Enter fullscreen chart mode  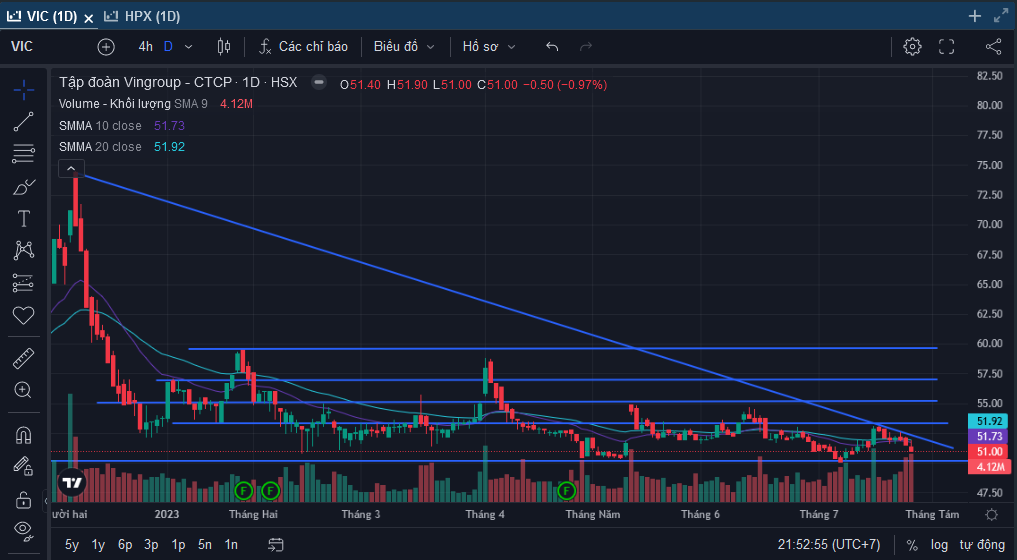pos(946,47)
